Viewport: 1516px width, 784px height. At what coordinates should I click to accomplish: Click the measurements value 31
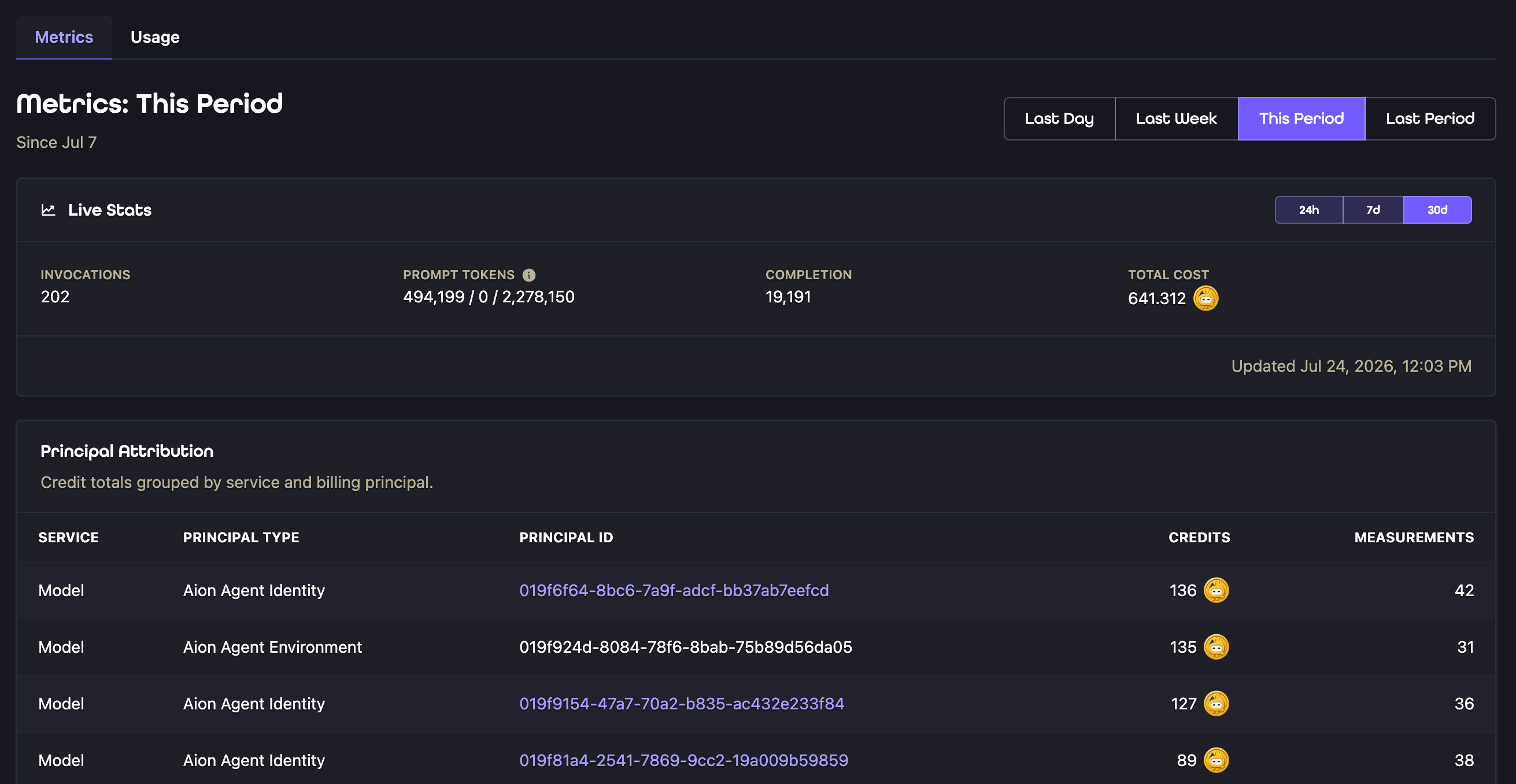(1465, 647)
